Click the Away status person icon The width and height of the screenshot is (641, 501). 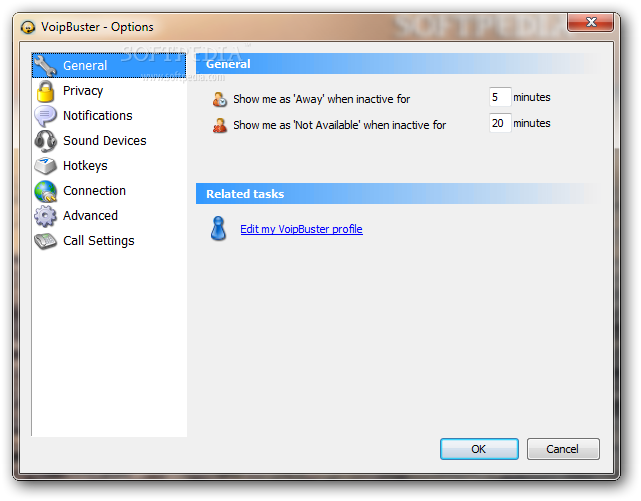coord(220,99)
